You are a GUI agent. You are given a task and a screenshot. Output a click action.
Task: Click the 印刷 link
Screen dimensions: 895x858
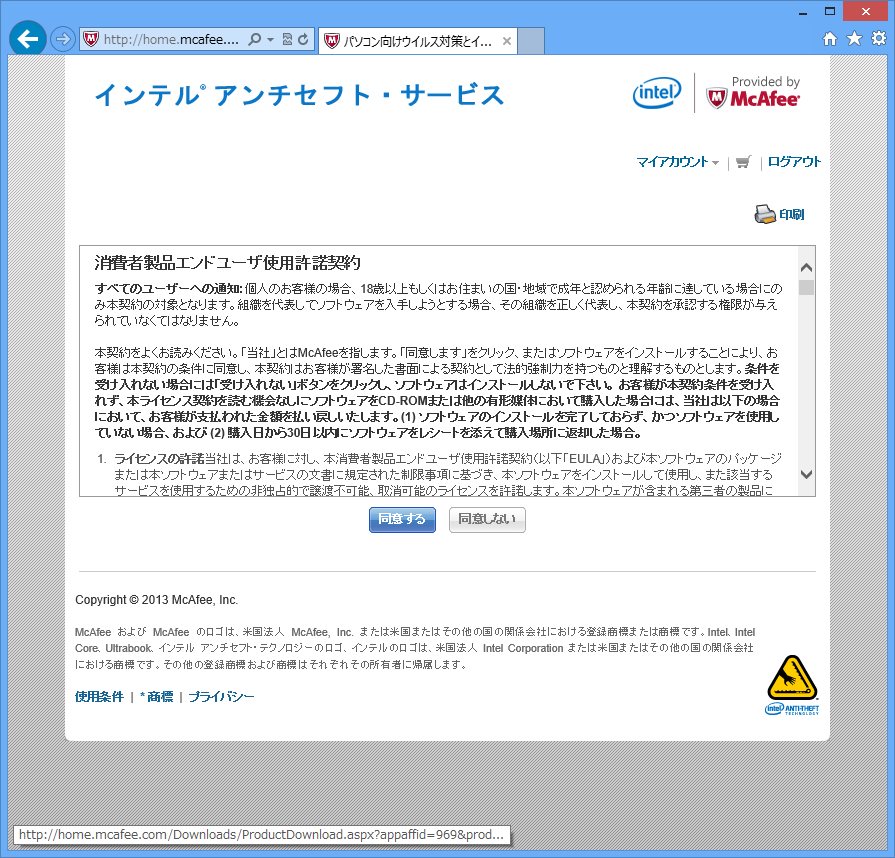click(792, 215)
